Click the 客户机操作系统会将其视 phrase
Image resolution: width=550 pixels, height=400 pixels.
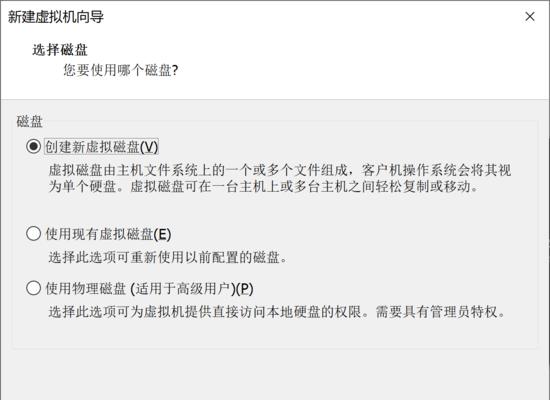[437, 170]
